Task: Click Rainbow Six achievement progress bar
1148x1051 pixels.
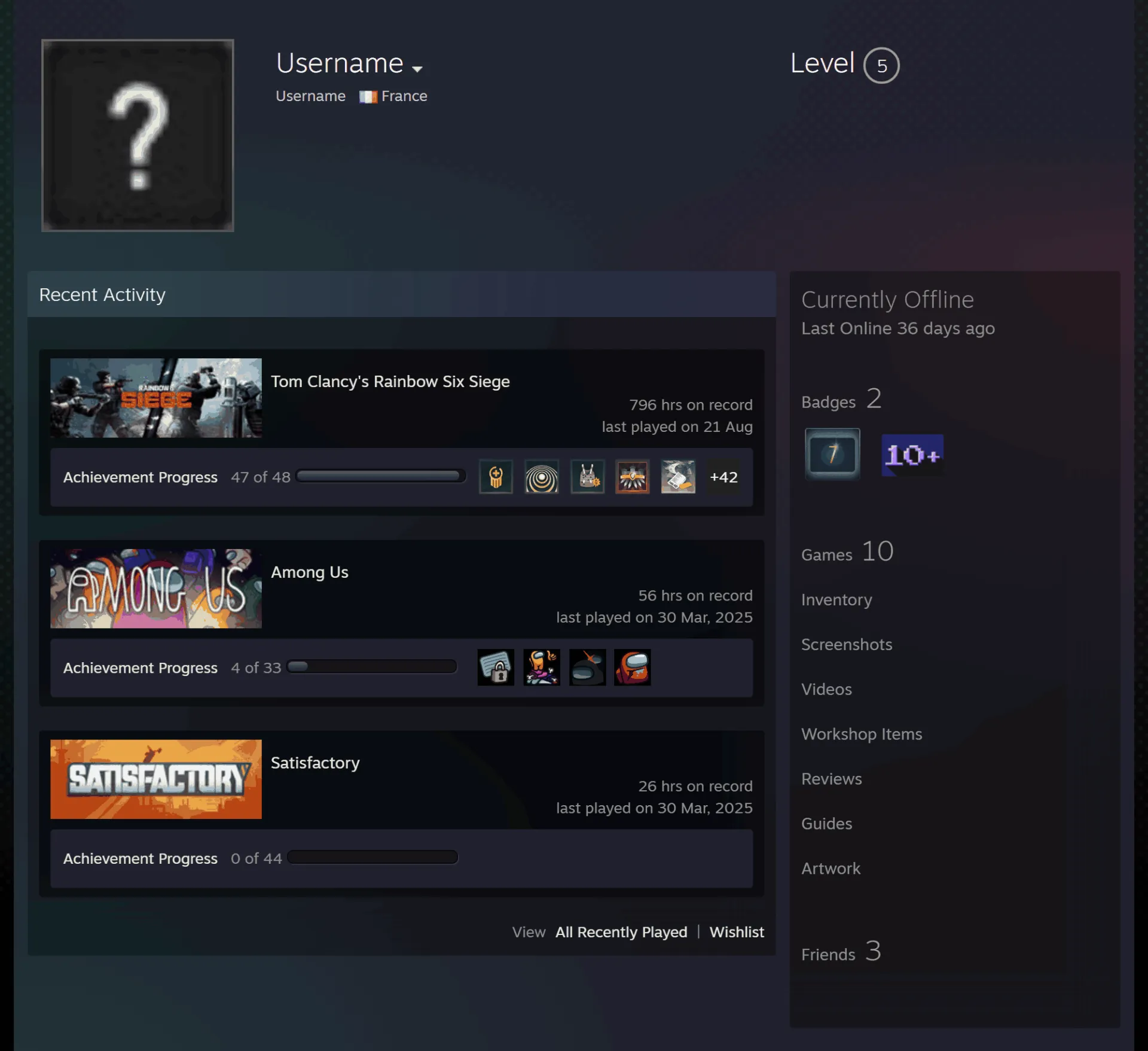Action: pos(381,476)
